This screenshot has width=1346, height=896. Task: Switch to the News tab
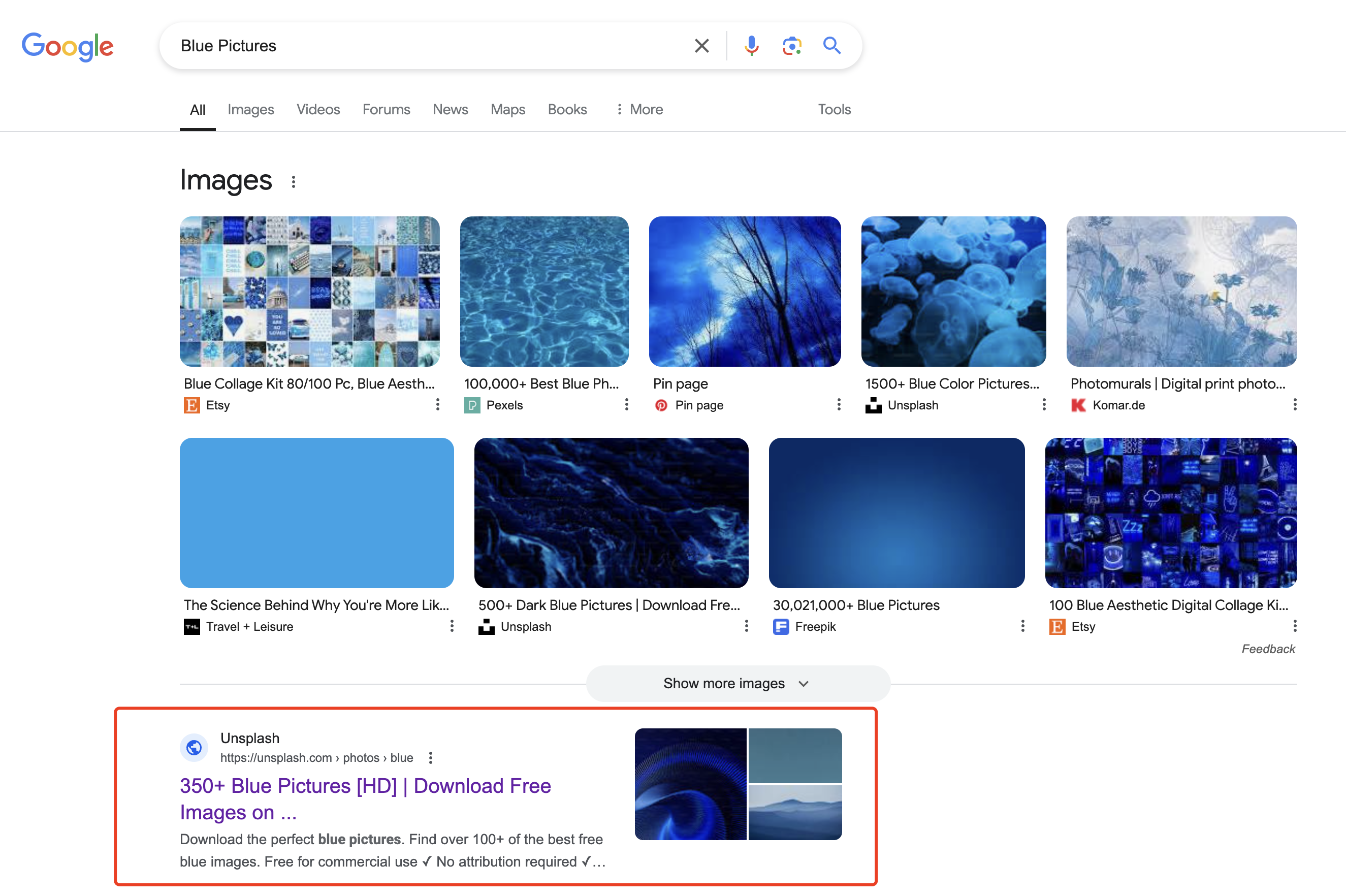450,109
